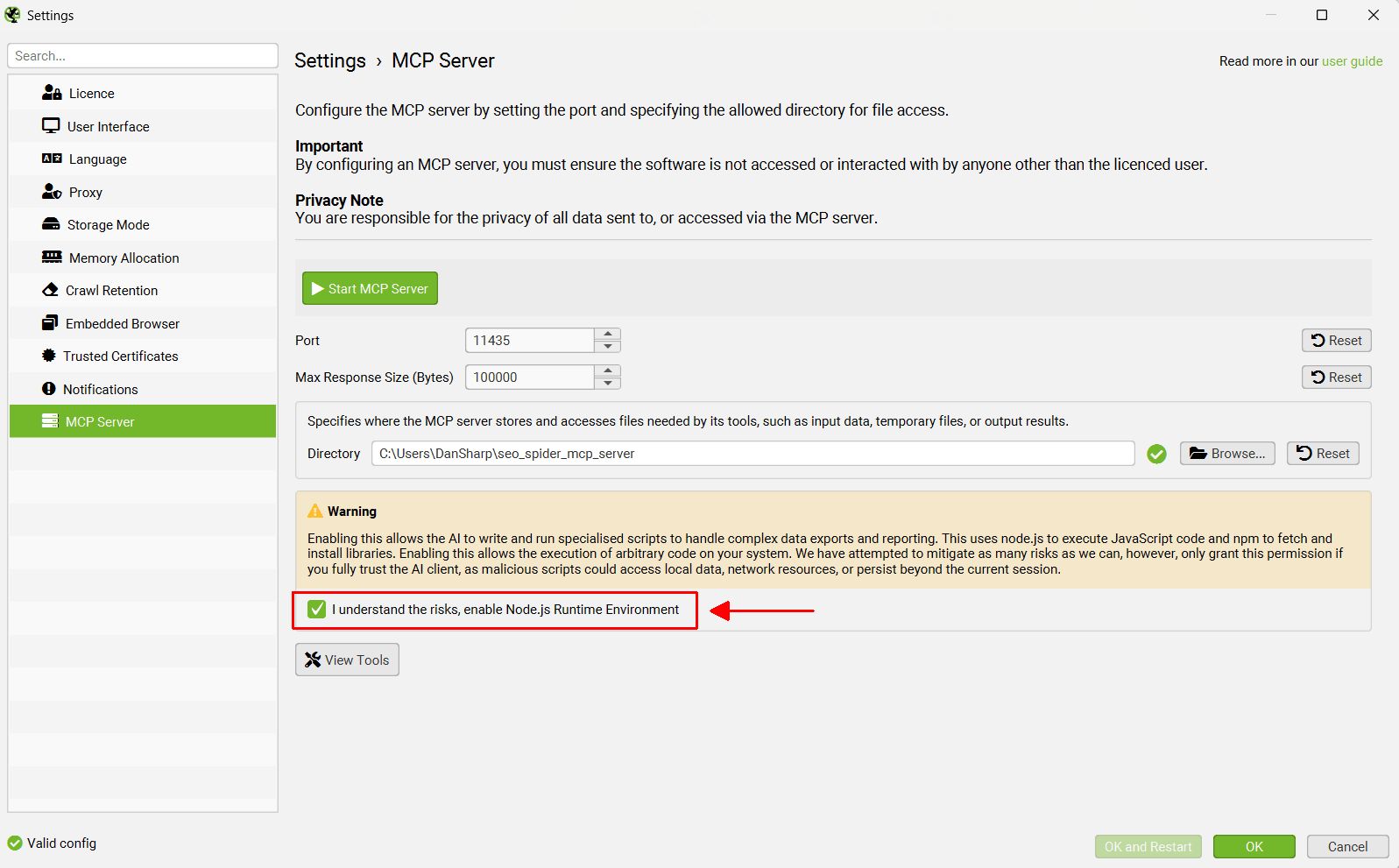Click the Warning triangle icon
1399x868 pixels.
(x=315, y=511)
